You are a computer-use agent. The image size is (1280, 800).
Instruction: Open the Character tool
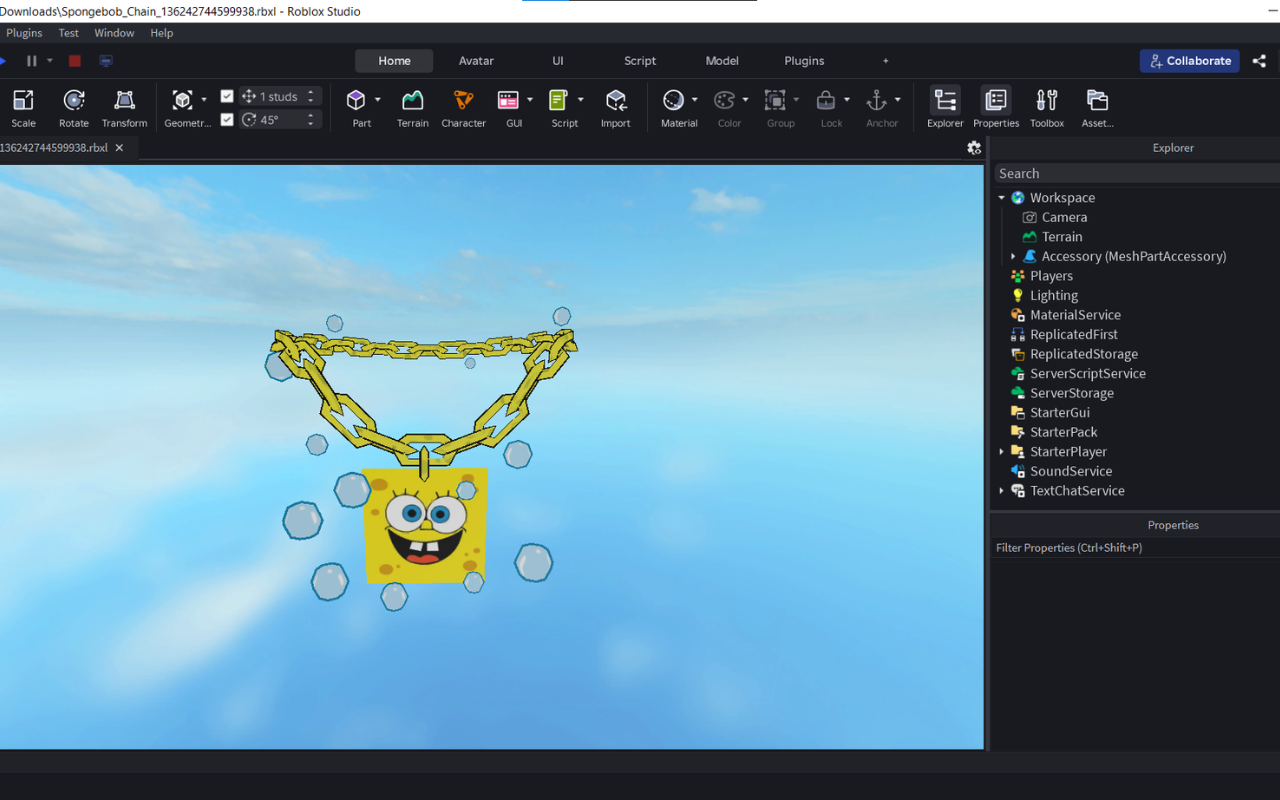[463, 108]
